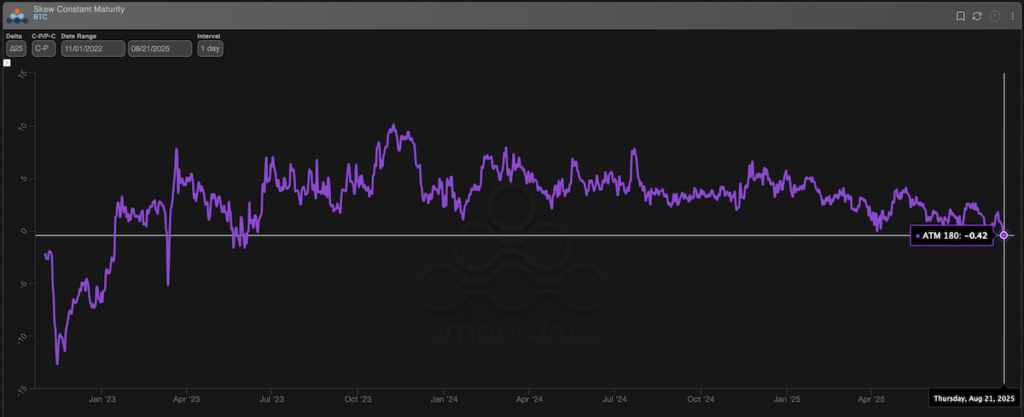Screen dimensions: 1024x417
Task: Click the start date field 11/01/2022
Action: (92, 48)
